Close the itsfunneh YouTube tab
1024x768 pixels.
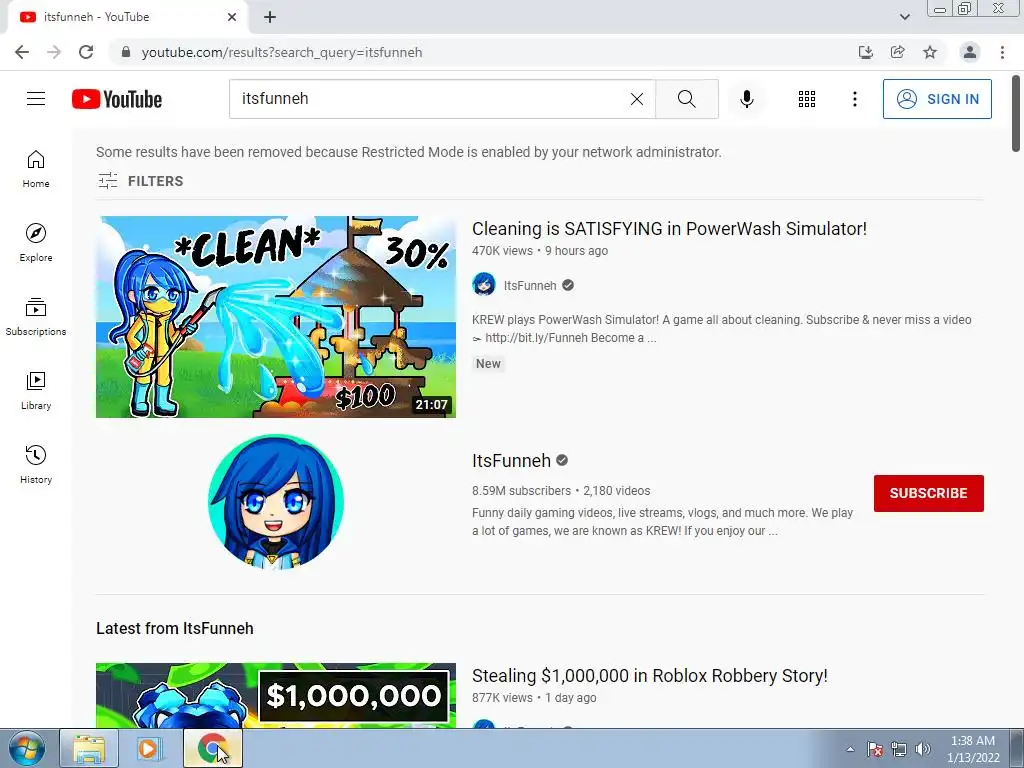(232, 17)
